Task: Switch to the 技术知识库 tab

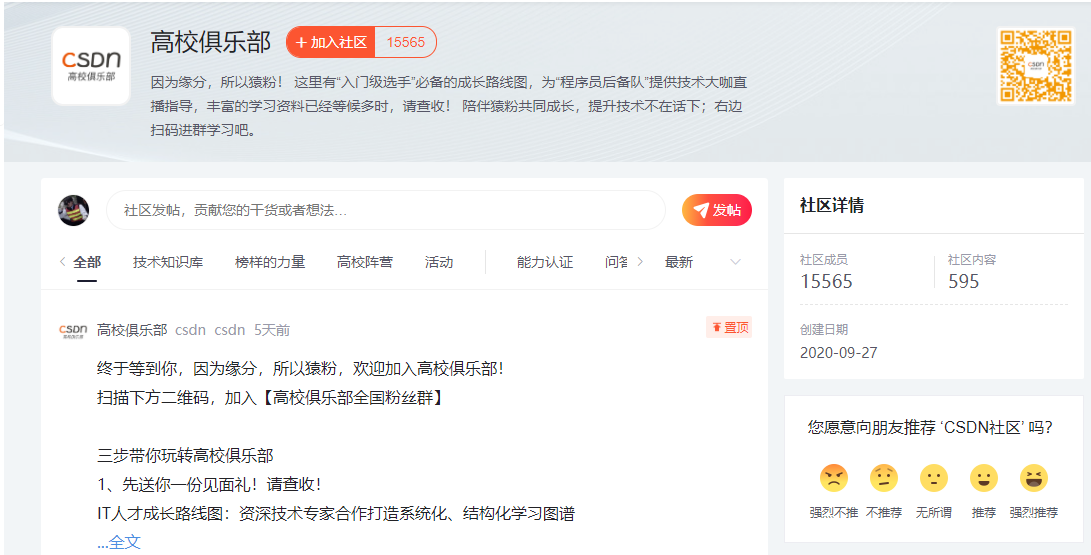Action: 168,262
